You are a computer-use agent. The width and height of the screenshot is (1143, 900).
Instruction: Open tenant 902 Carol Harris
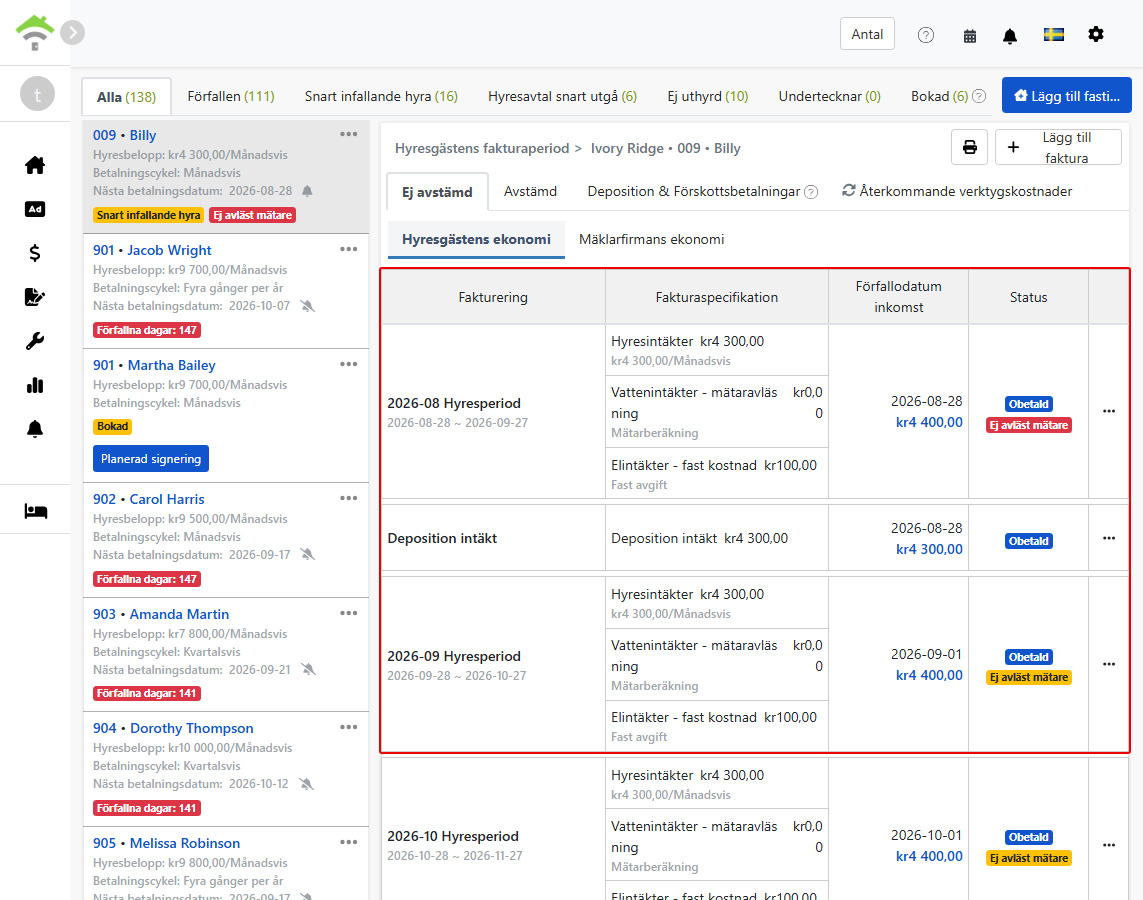(149, 499)
